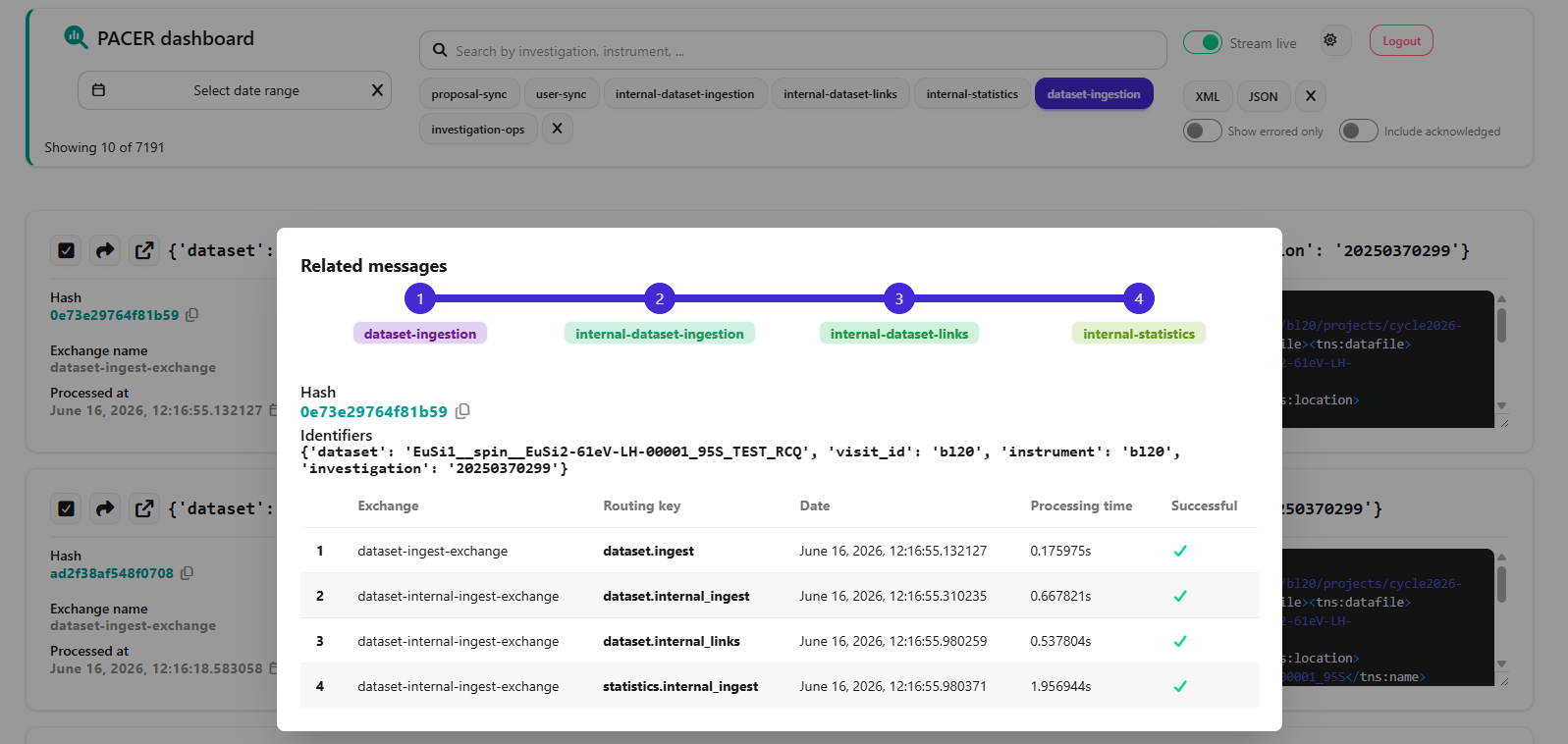Click scrollbar of second XML payload box

1501,584
